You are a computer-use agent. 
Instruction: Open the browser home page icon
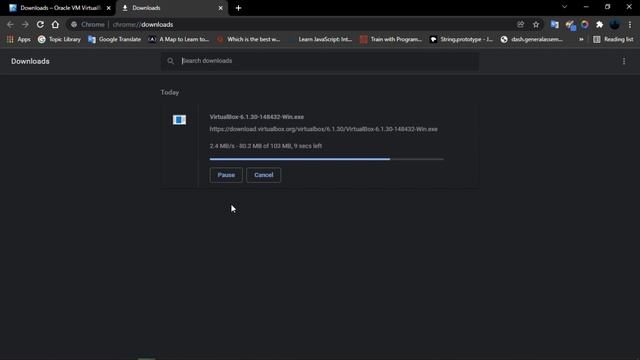pyautogui.click(x=55, y=24)
